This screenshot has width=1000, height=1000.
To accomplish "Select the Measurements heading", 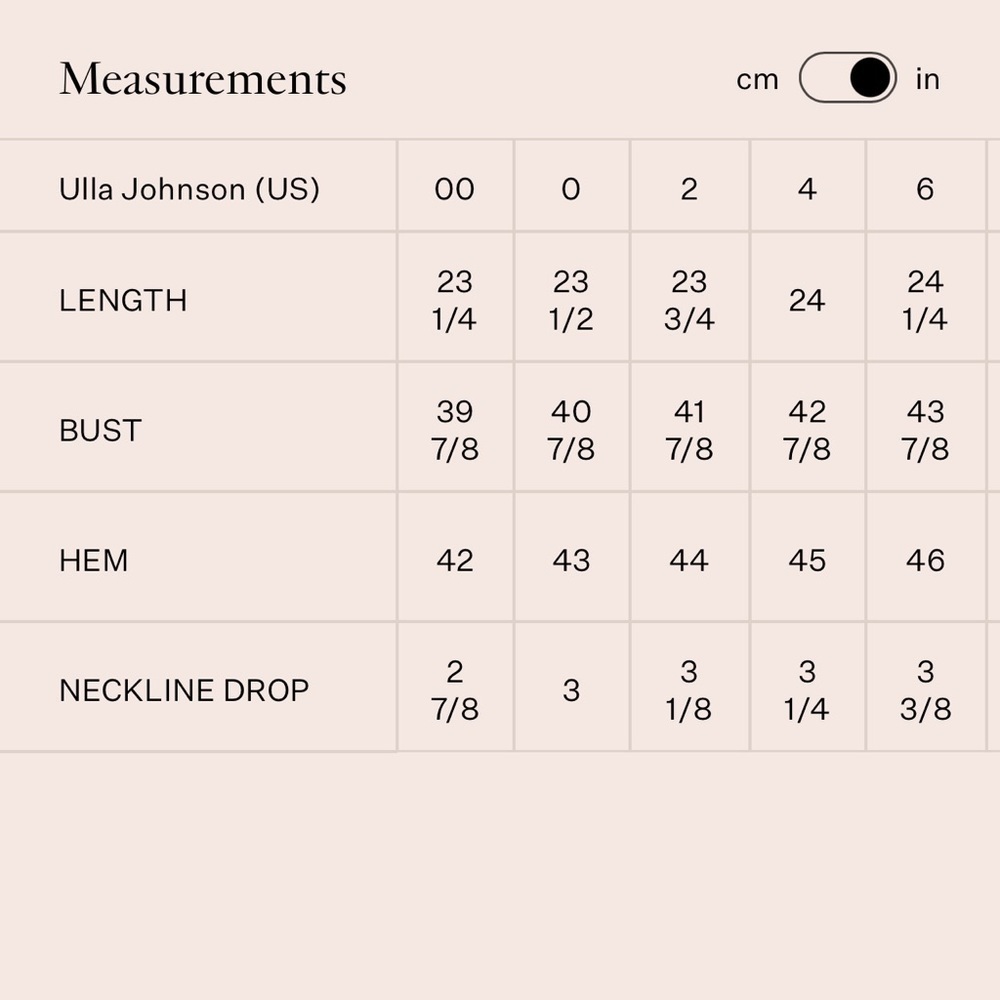I will point(203,78).
